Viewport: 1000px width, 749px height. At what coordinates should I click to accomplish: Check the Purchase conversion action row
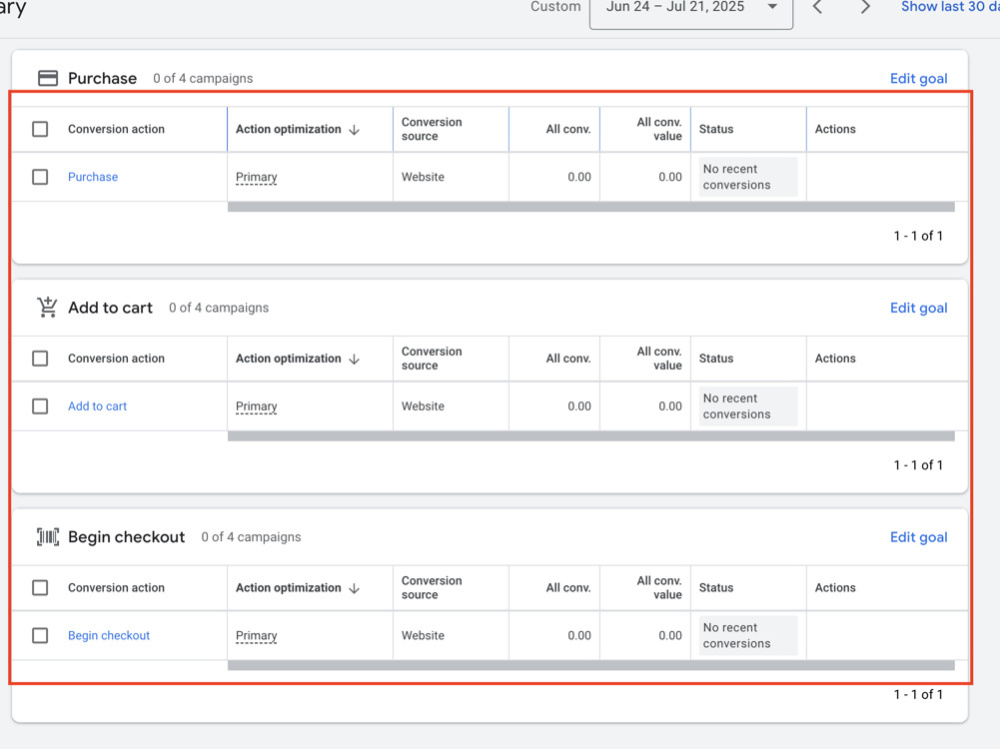40,177
